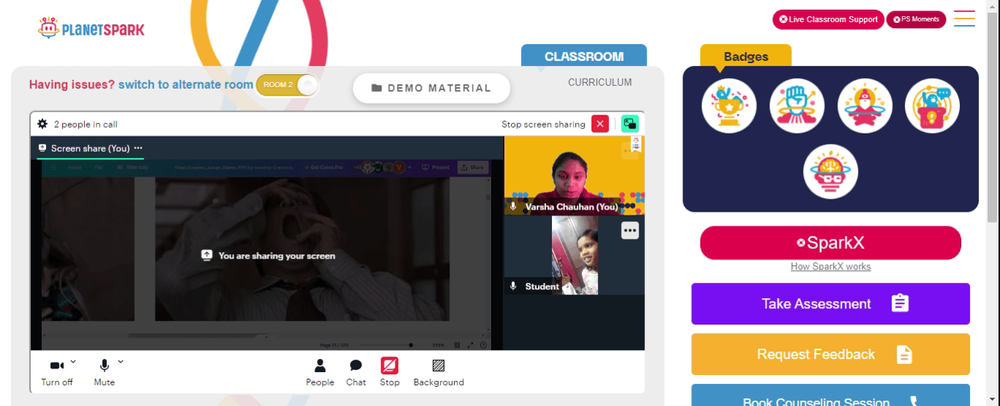This screenshot has width=1000, height=406.
Task: Turn off the camera
Action: tap(57, 372)
